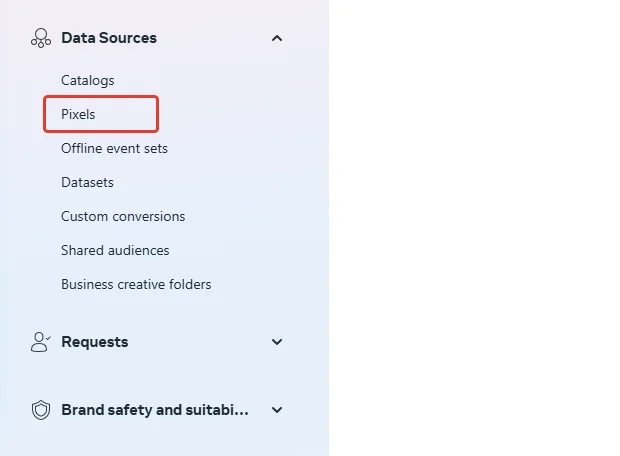Navigate to Custom conversions
The image size is (620, 456).
click(123, 216)
